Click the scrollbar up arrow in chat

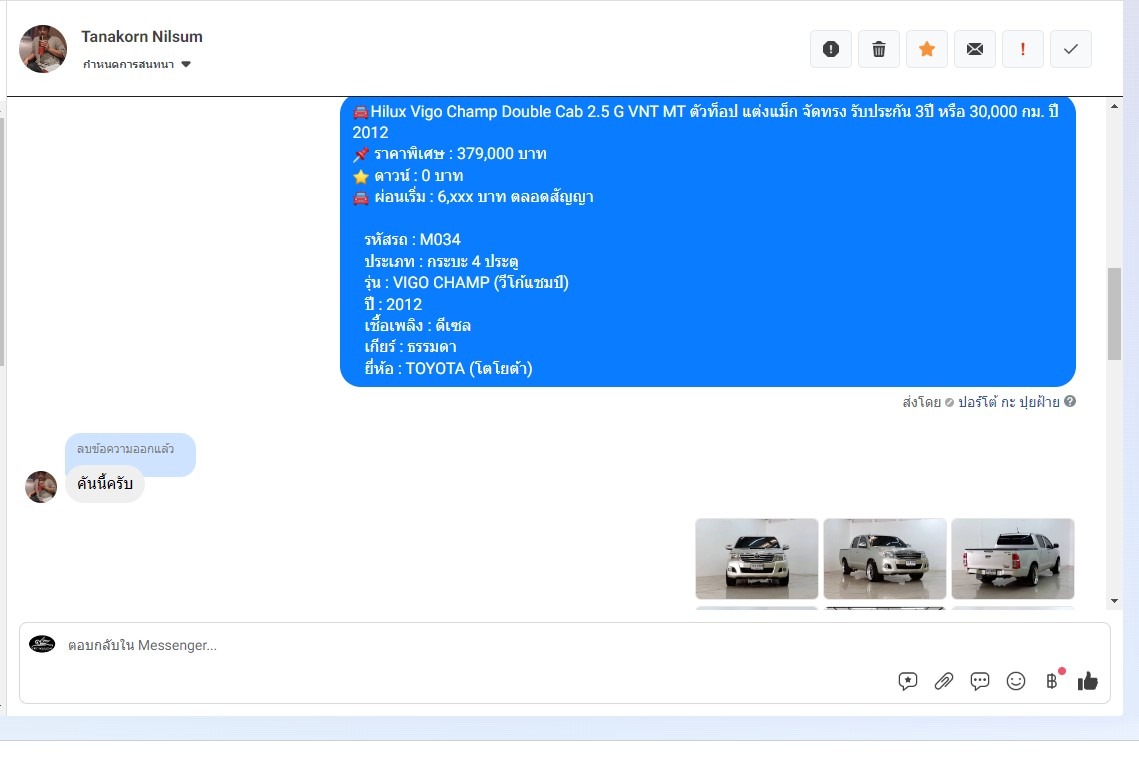[x=1114, y=106]
